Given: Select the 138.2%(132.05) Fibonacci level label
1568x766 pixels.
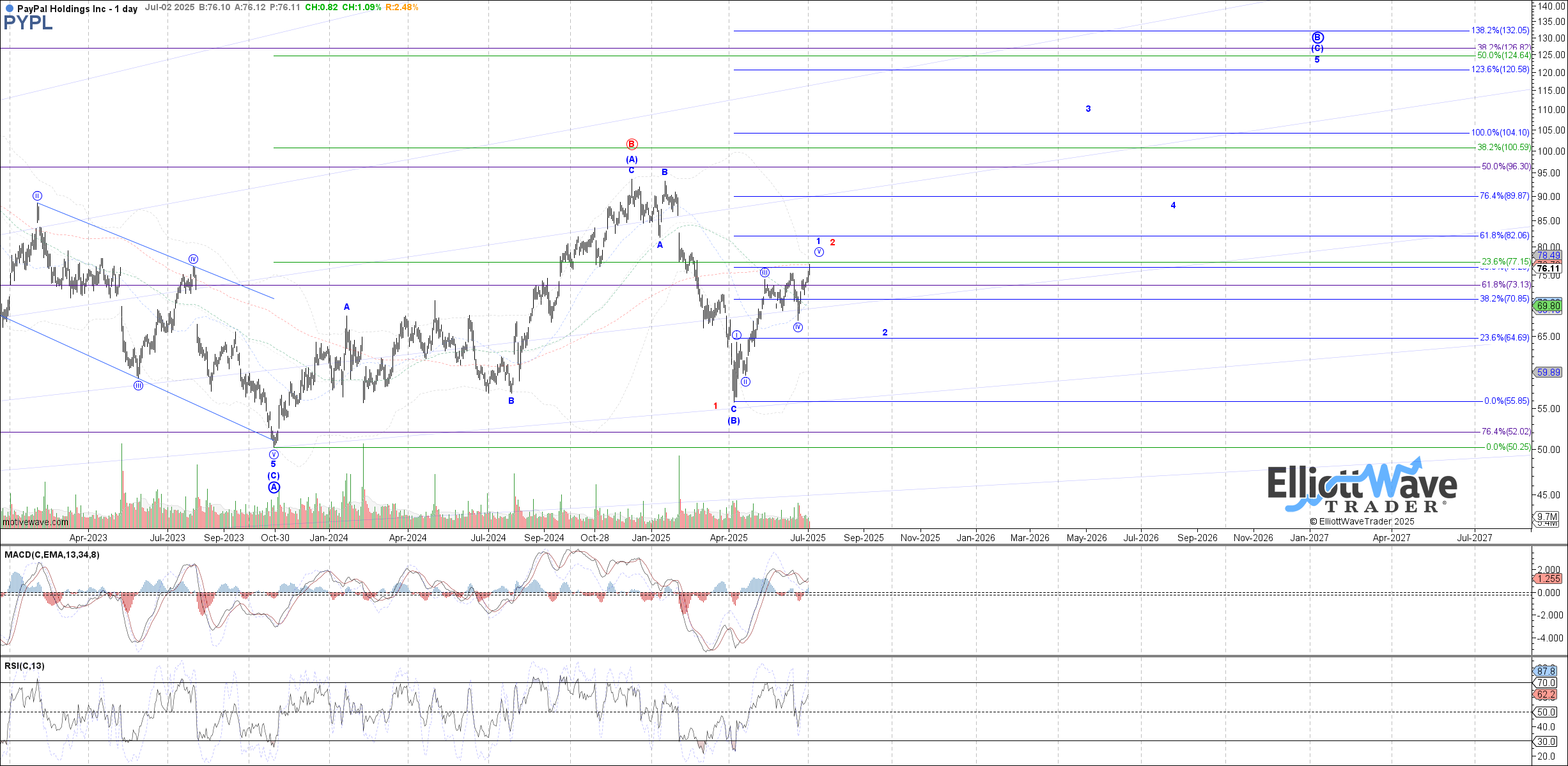Looking at the screenshot, I should (x=1500, y=31).
